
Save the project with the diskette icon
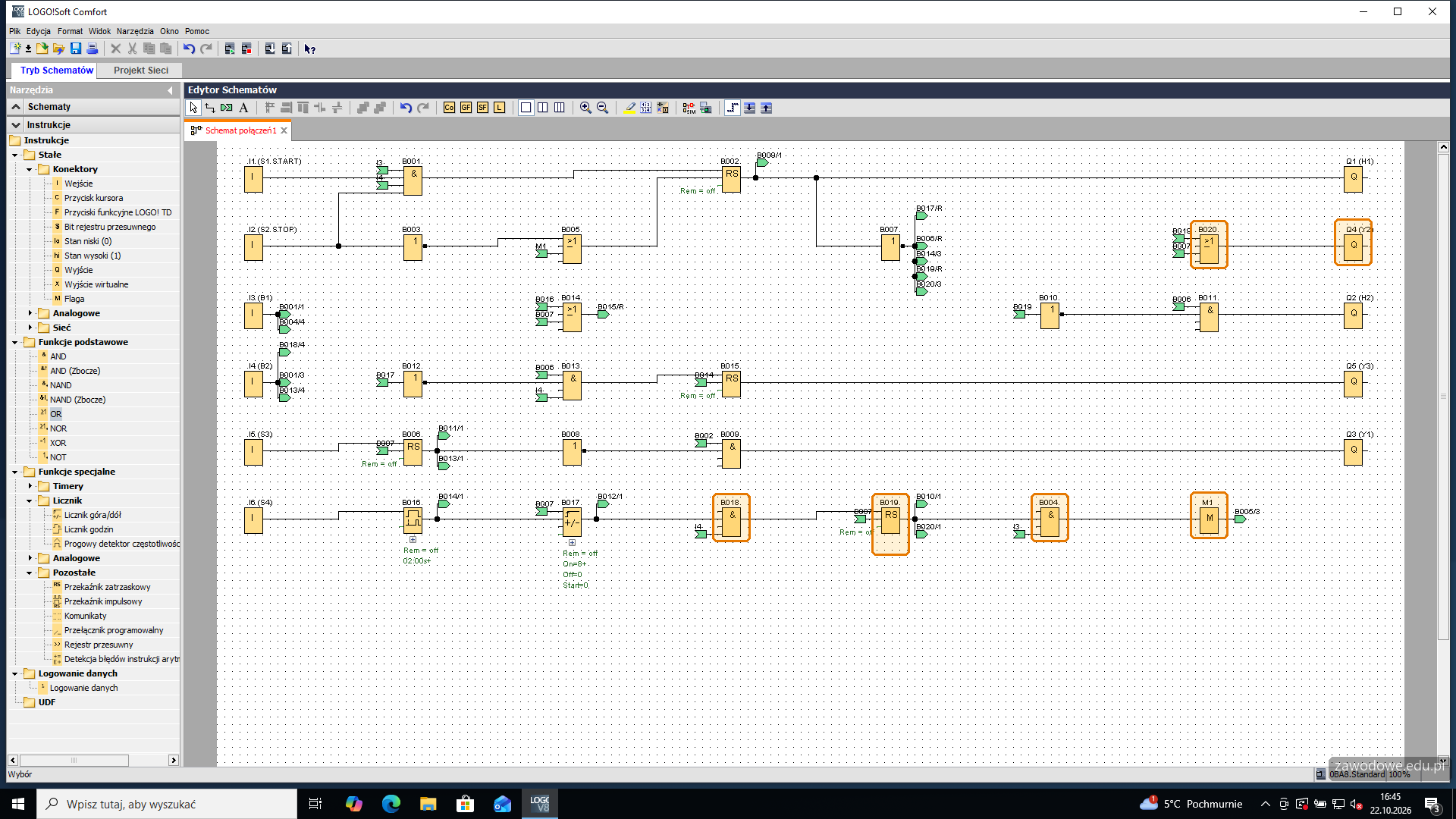tap(75, 49)
